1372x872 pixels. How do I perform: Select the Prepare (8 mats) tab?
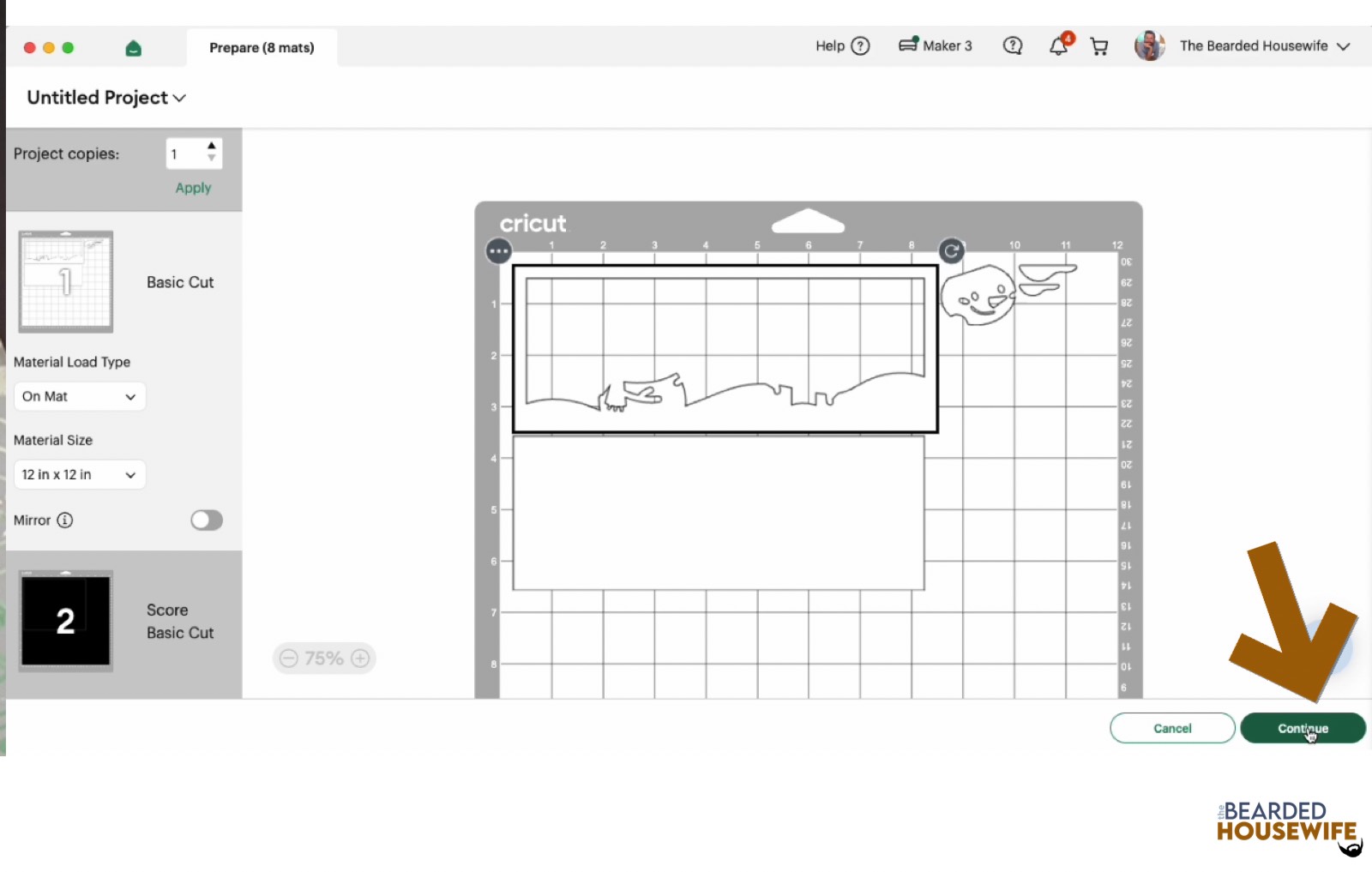(262, 48)
